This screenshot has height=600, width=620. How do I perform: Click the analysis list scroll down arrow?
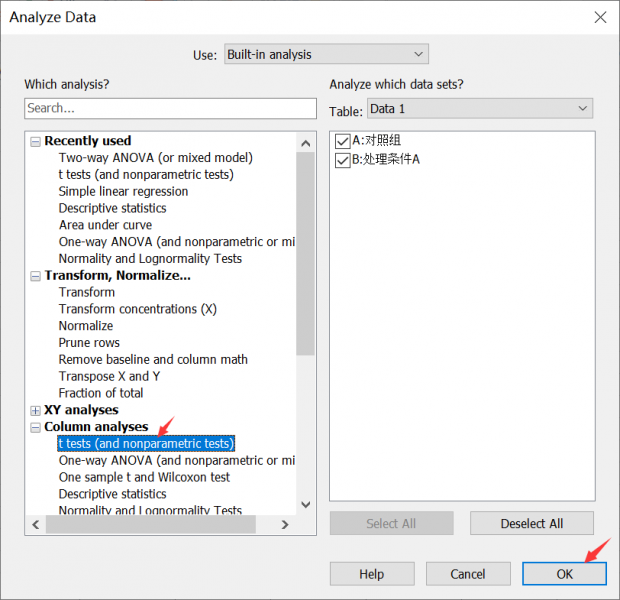pos(306,505)
